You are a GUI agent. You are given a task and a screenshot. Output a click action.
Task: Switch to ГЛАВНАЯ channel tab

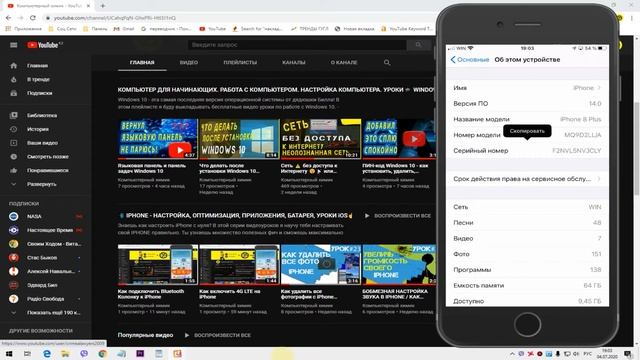coord(142,62)
